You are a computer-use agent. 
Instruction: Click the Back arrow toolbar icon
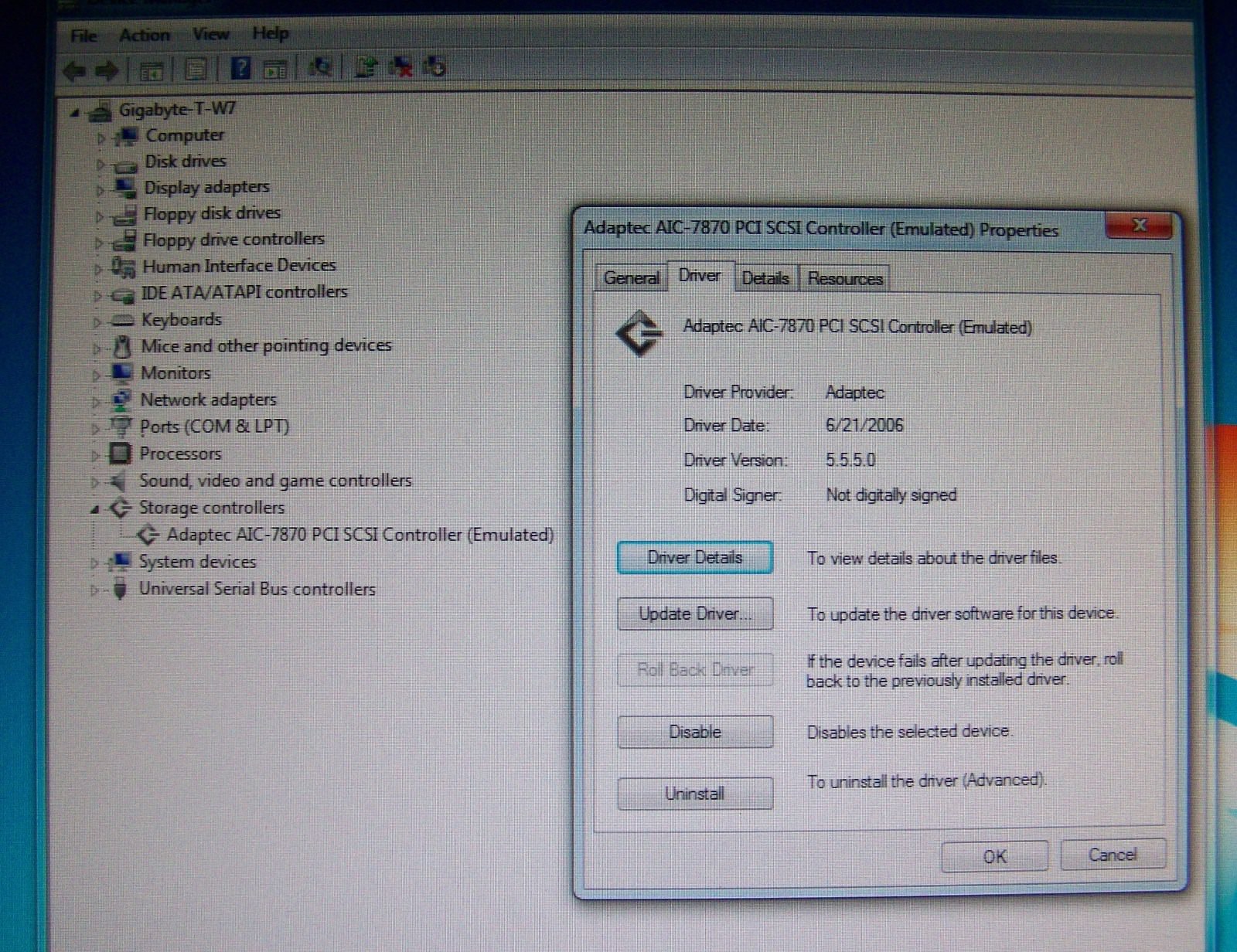(x=74, y=71)
